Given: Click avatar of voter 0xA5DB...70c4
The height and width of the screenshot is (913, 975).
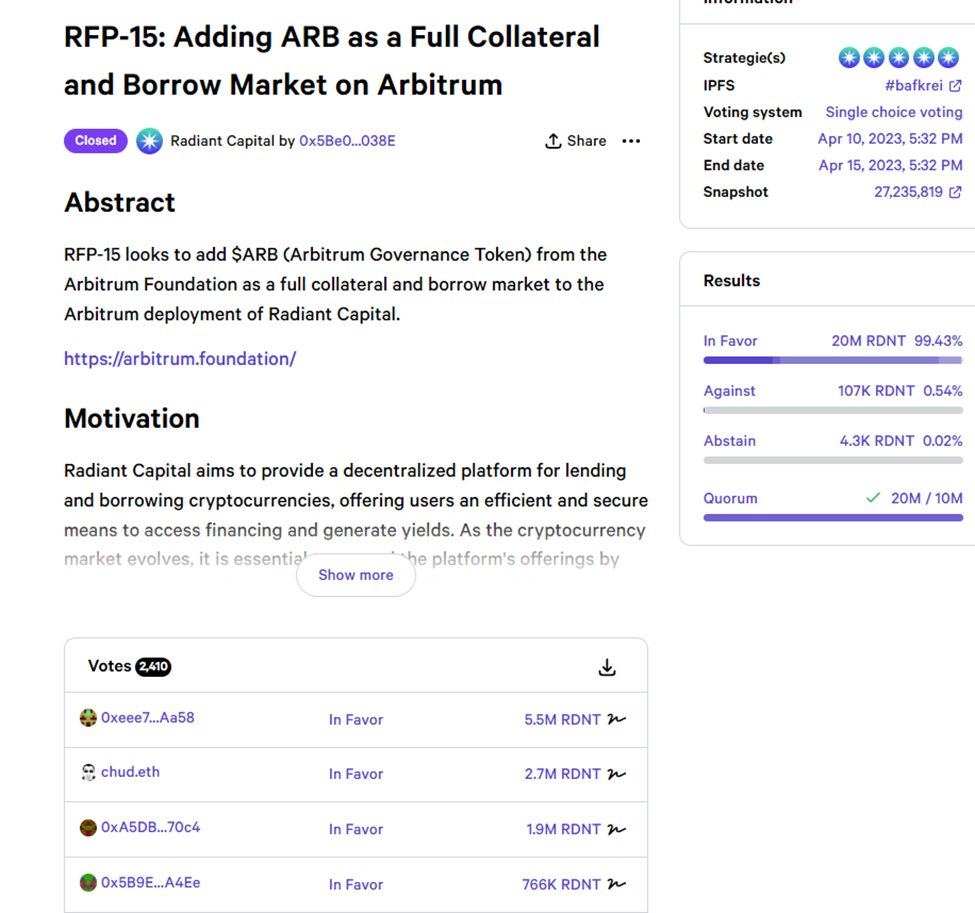Looking at the screenshot, I should click(88, 828).
